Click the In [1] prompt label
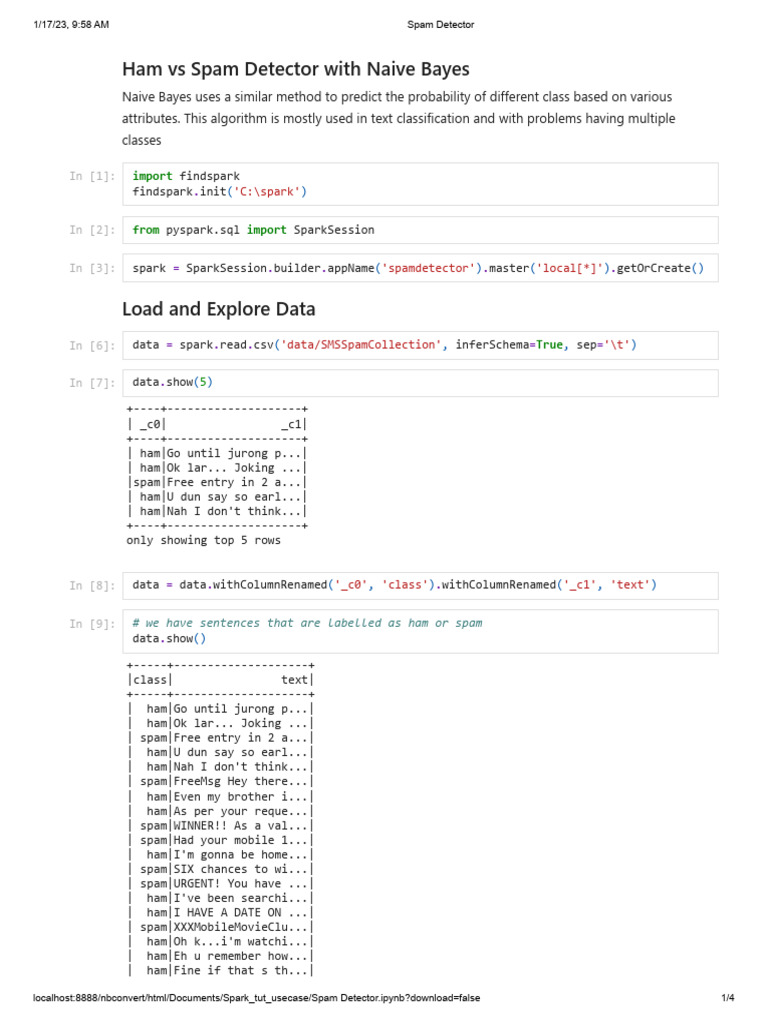768x1024 pixels. 92,177
